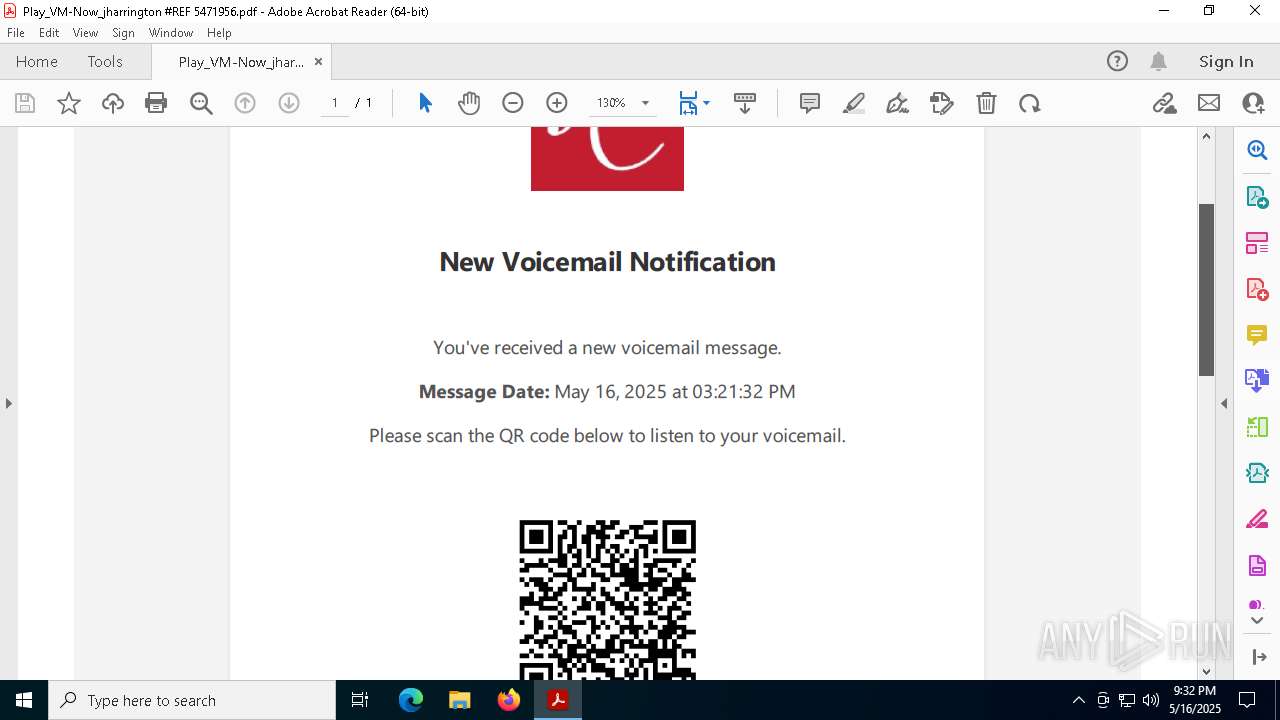The width and height of the screenshot is (1280, 720).
Task: Open the Help question mark icon
Action: tap(1117, 61)
